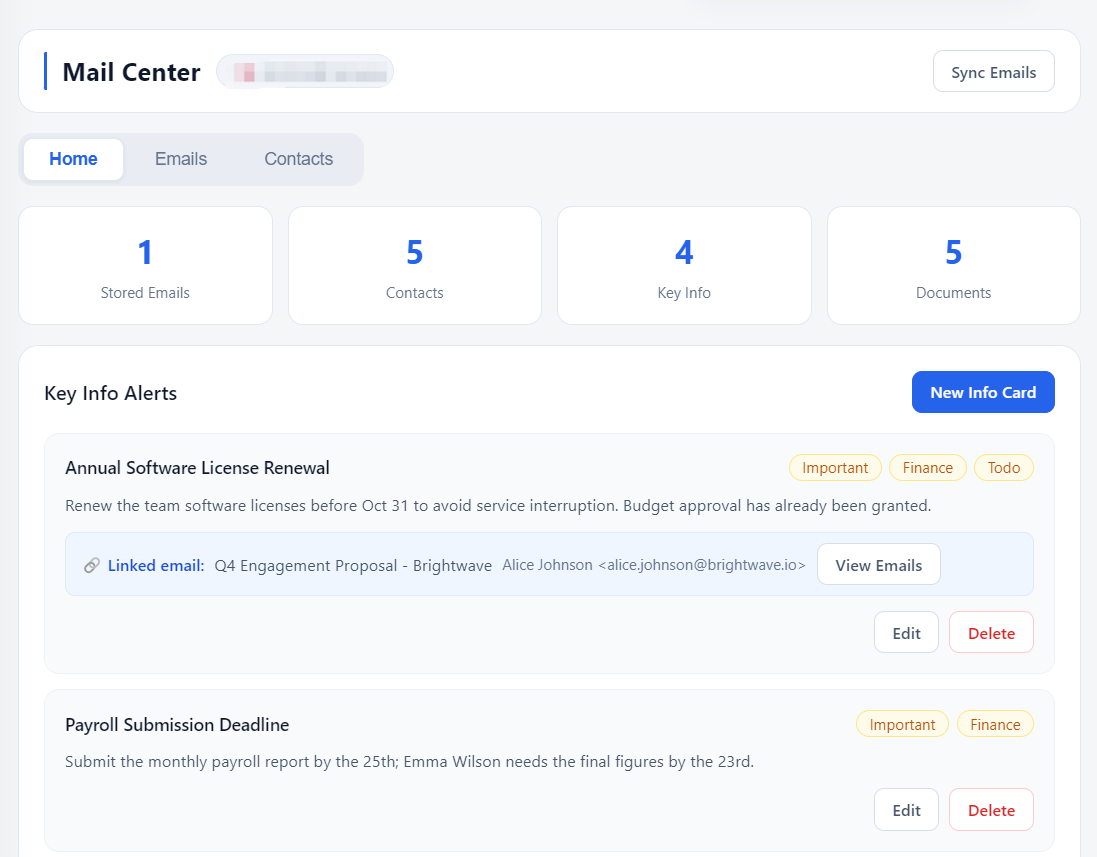Viewport: 1097px width, 857px height.
Task: Open the Emails tab
Action: 181,159
